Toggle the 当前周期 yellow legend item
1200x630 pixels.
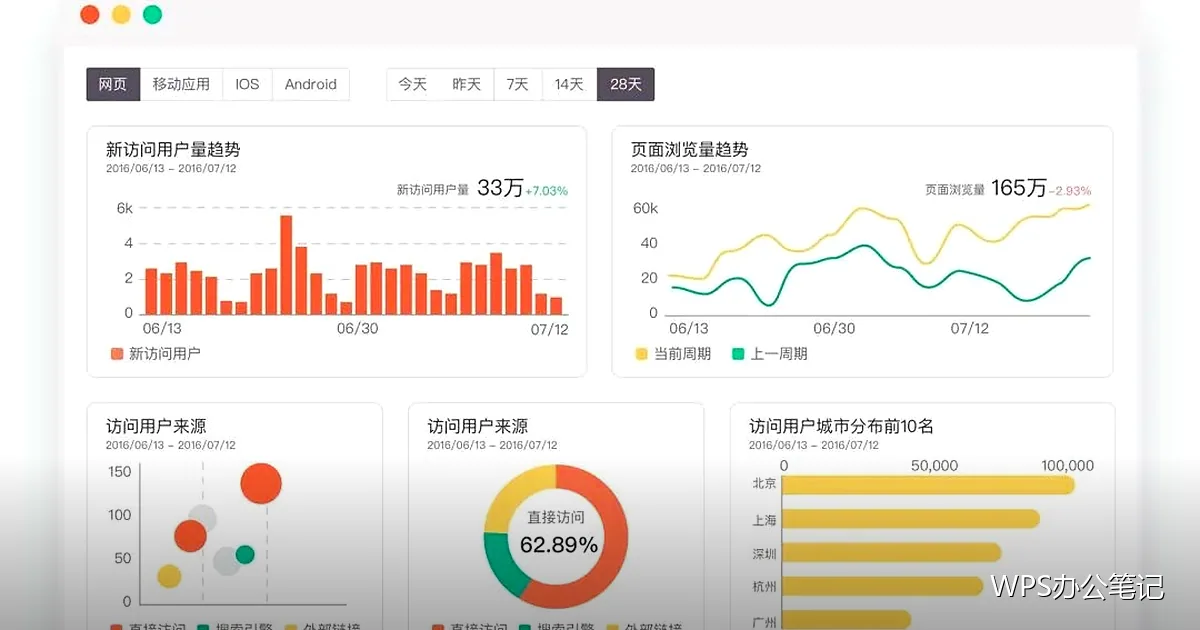point(673,353)
